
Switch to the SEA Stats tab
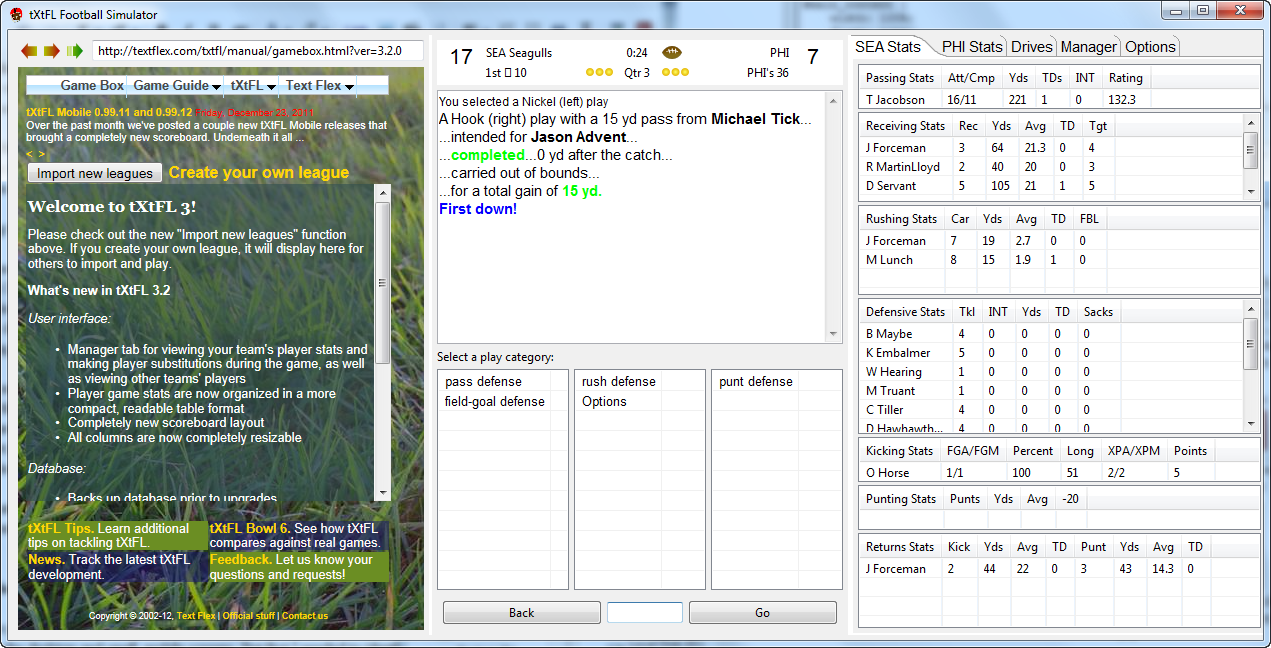tap(889, 46)
